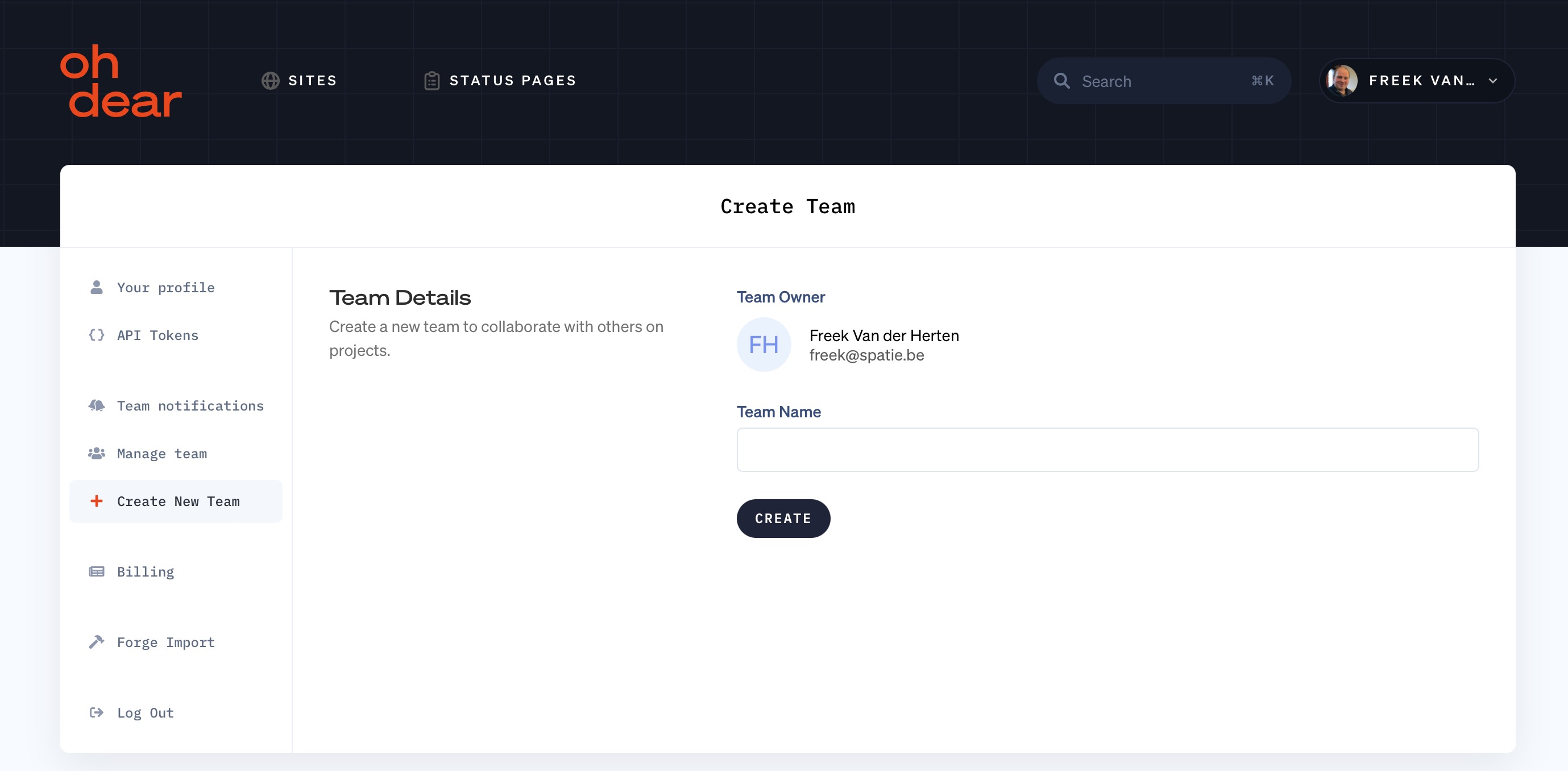Click the Team Owner label

[x=781, y=297]
